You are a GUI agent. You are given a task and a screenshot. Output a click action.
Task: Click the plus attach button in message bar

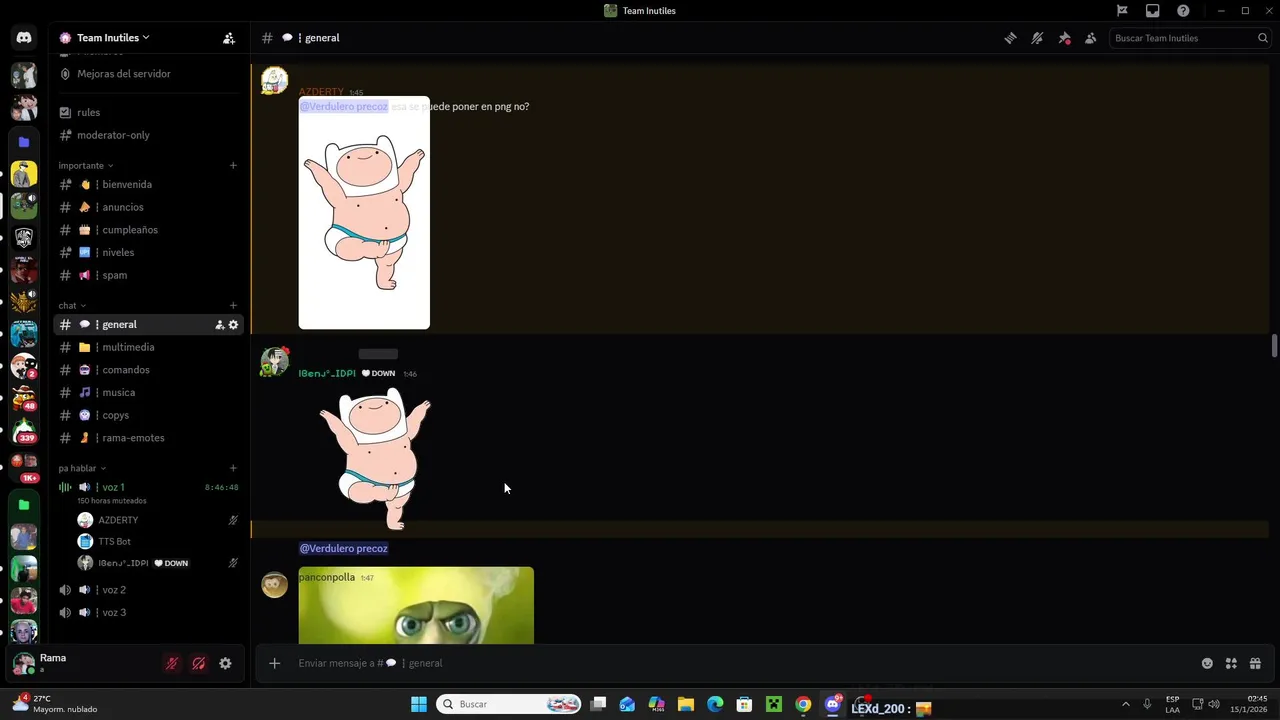click(274, 663)
